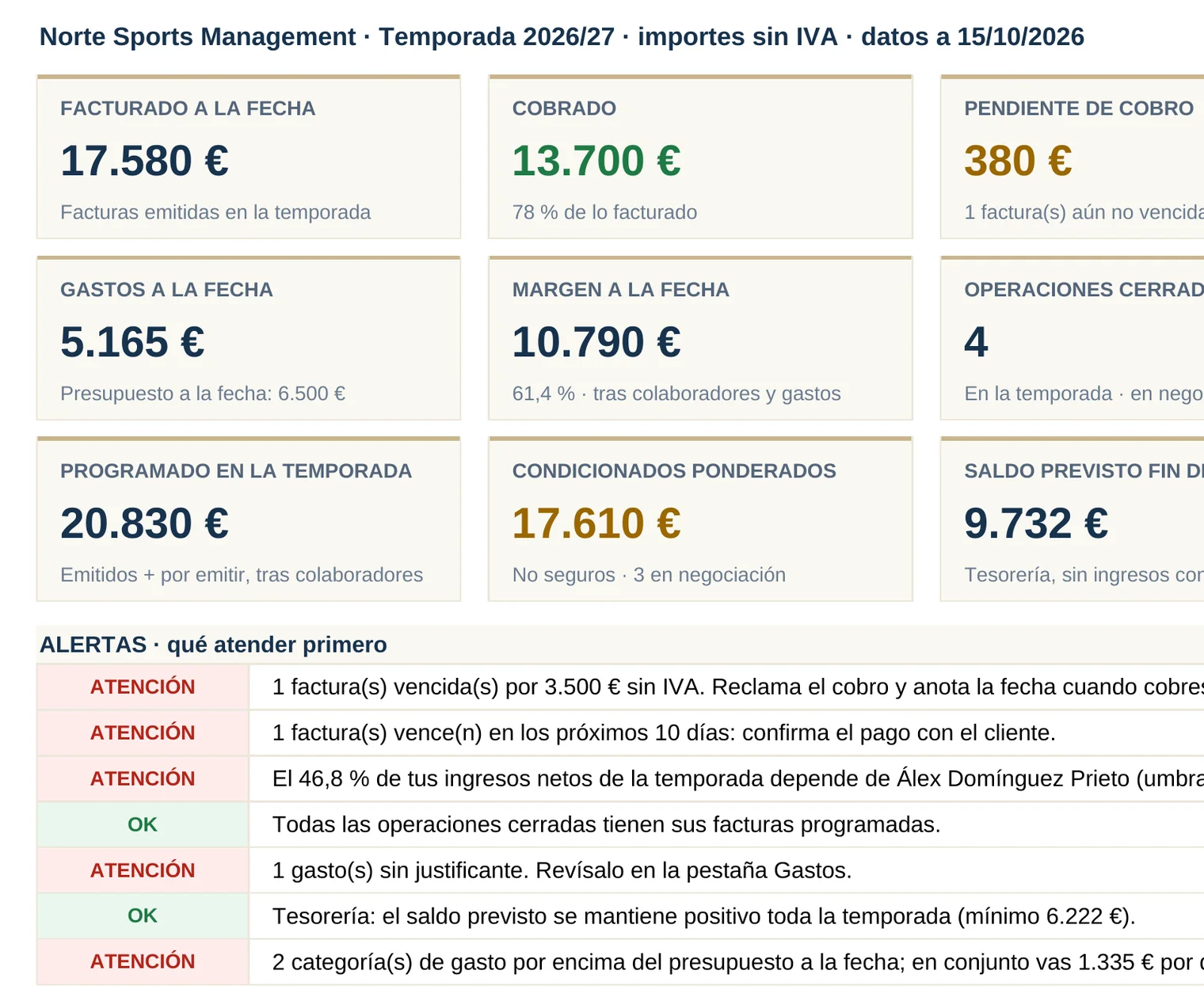Select the value '20.830 €'
Viewport: 1204px width, 993px height.
click(144, 523)
